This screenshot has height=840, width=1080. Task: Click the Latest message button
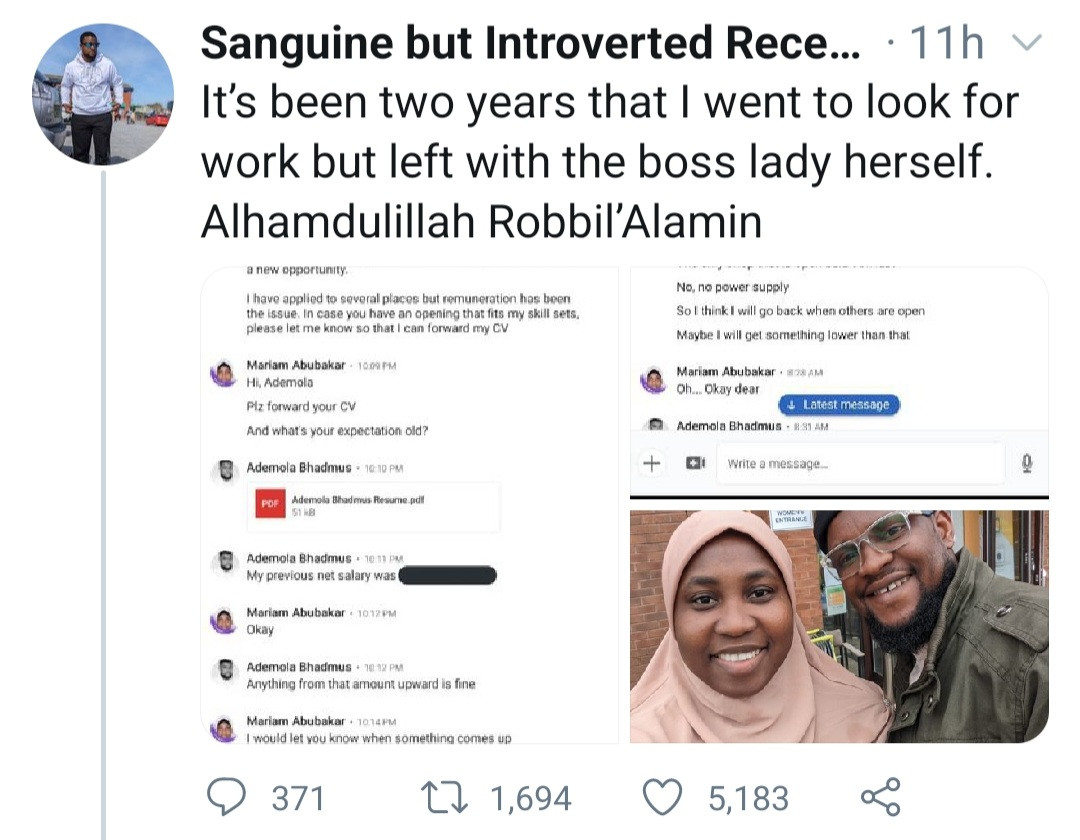[839, 405]
